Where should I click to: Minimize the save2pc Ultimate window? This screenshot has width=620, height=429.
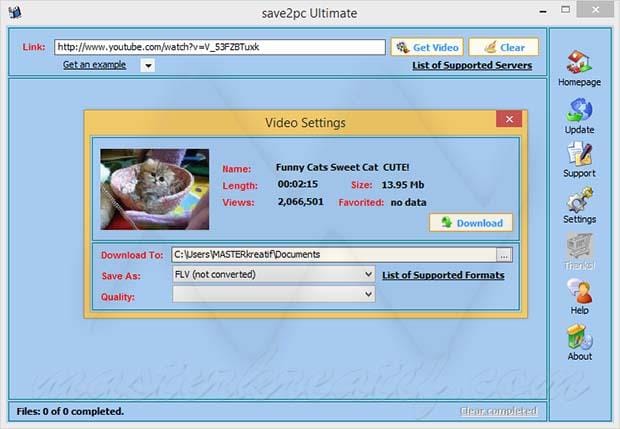[x=543, y=11]
